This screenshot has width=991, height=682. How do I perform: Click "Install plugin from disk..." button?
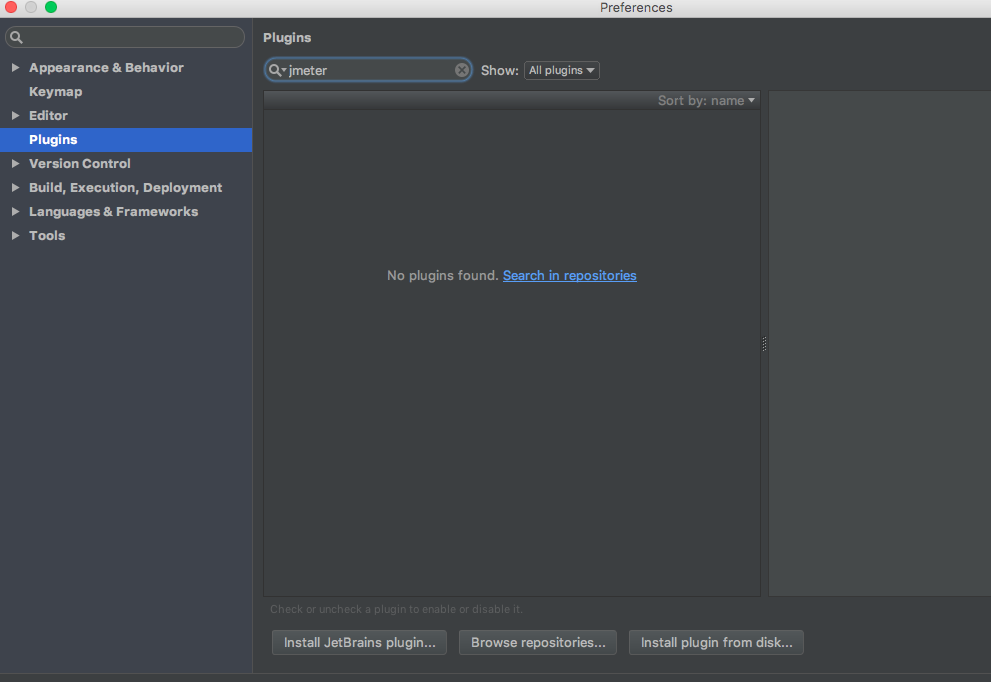tap(716, 642)
